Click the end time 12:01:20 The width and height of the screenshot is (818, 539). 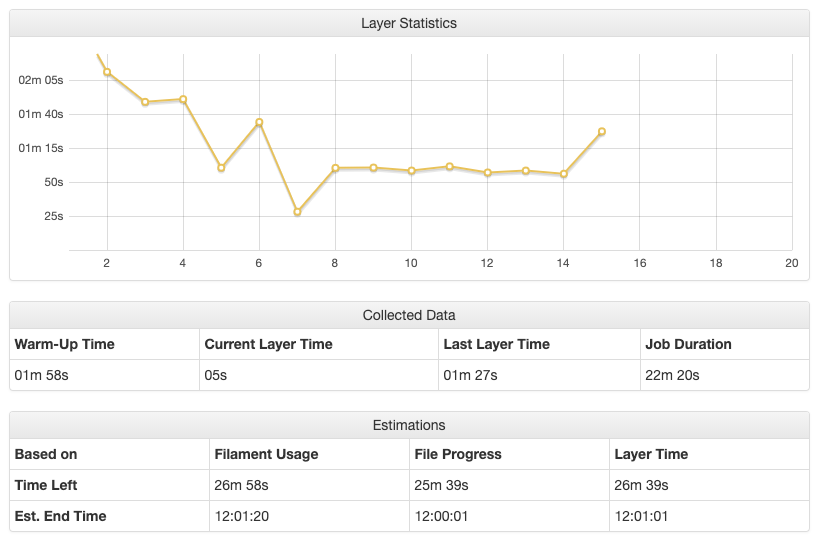242,517
